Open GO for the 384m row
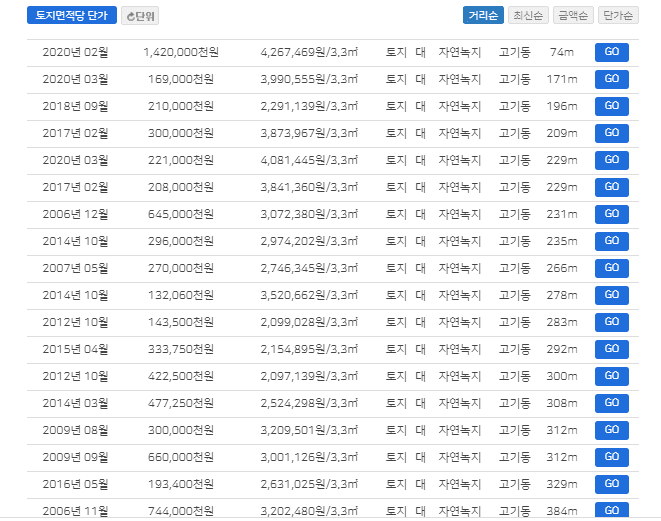The height and width of the screenshot is (521, 661). coord(612,510)
